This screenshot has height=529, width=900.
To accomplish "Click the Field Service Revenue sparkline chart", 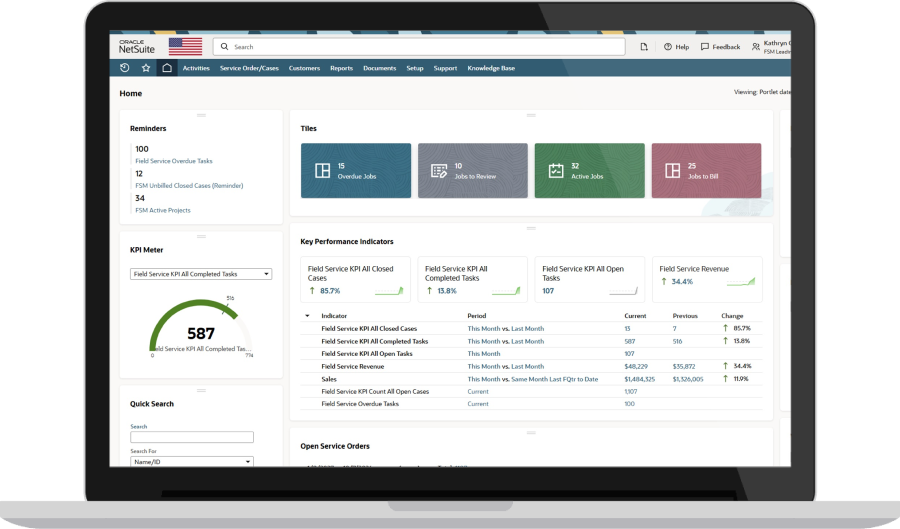I will [x=741, y=282].
